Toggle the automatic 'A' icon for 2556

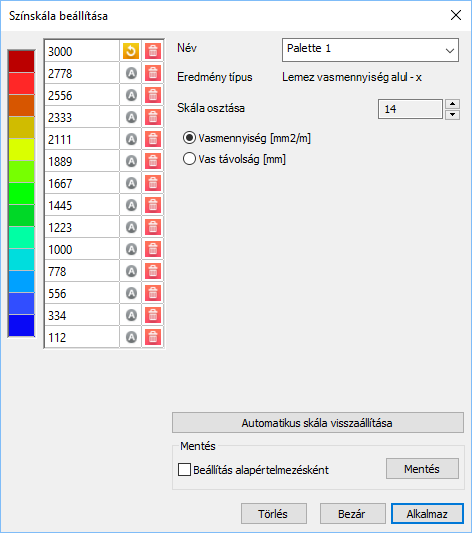tap(131, 95)
